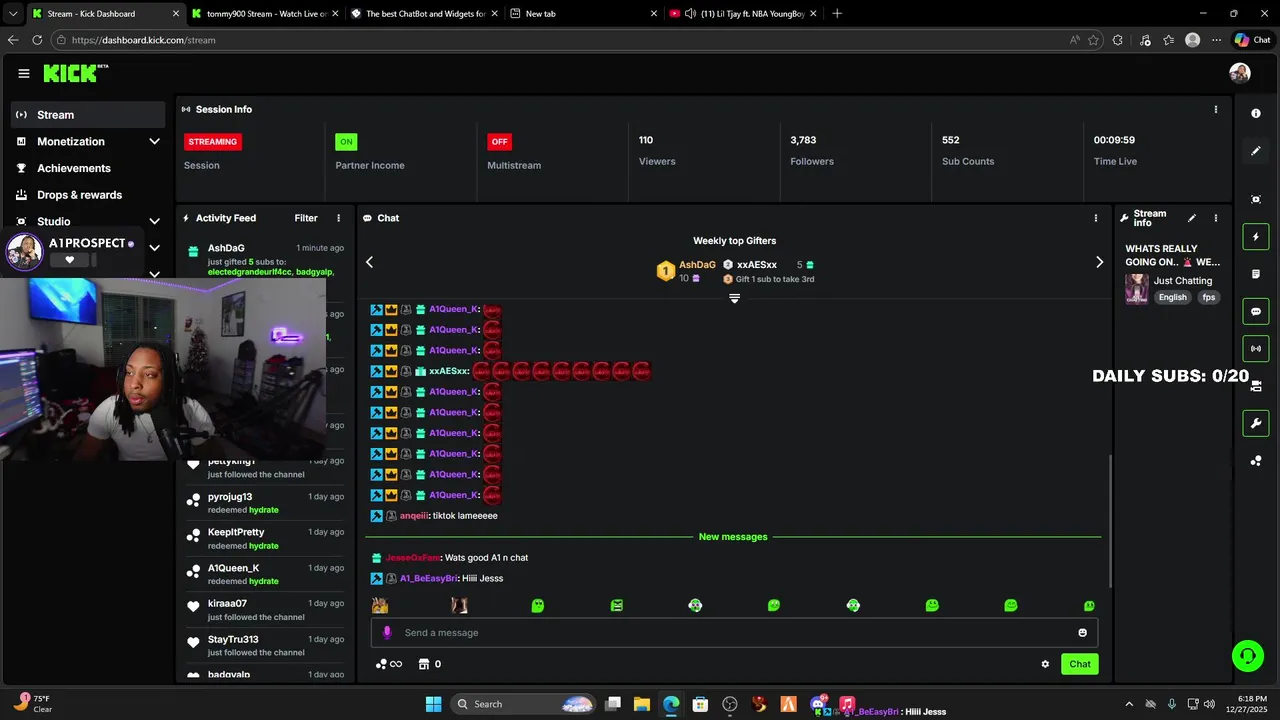The image size is (1280, 720).
Task: Go back in browser history
Action: [x=13, y=40]
